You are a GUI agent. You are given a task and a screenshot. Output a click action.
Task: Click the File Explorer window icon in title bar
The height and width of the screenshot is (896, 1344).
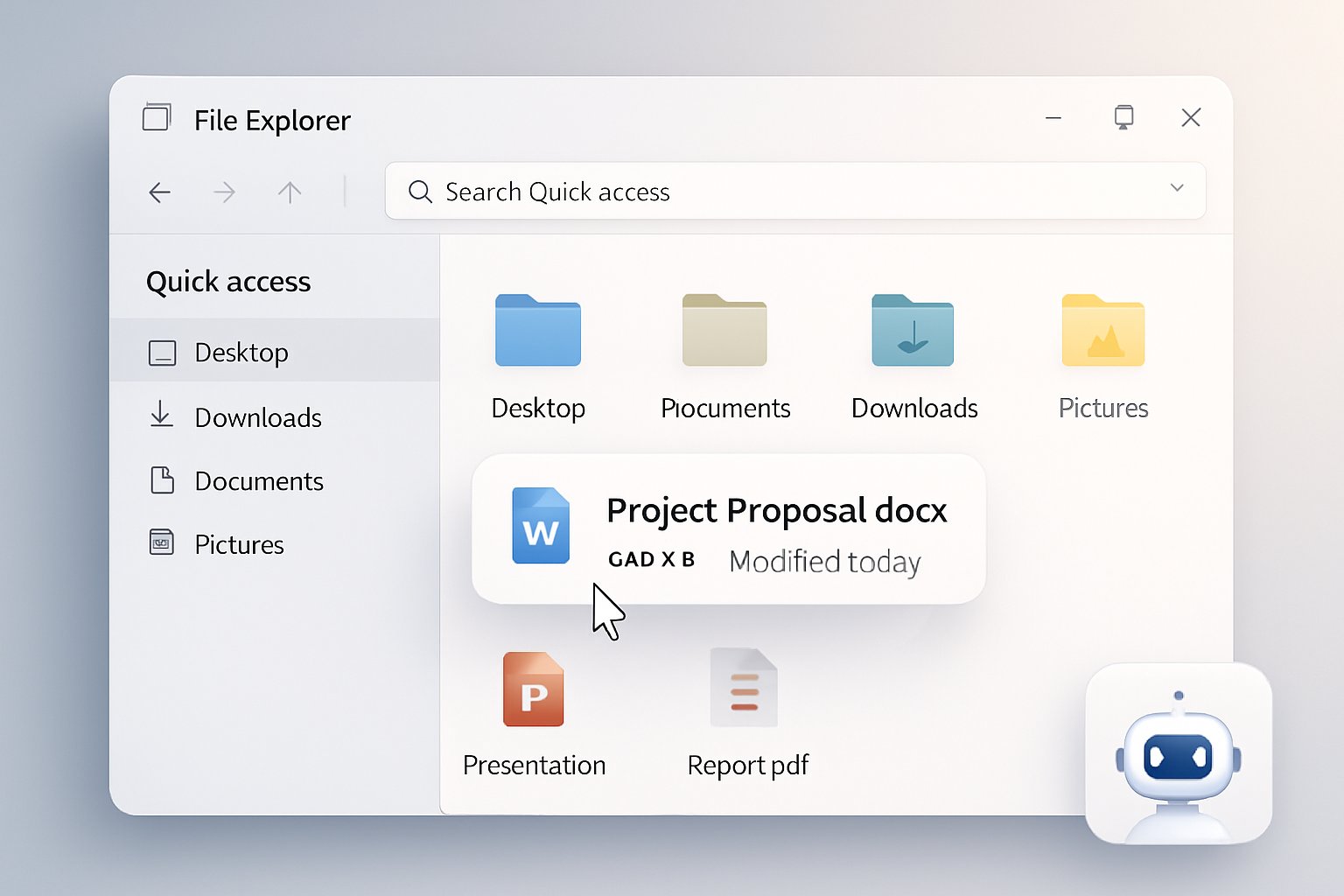157,117
